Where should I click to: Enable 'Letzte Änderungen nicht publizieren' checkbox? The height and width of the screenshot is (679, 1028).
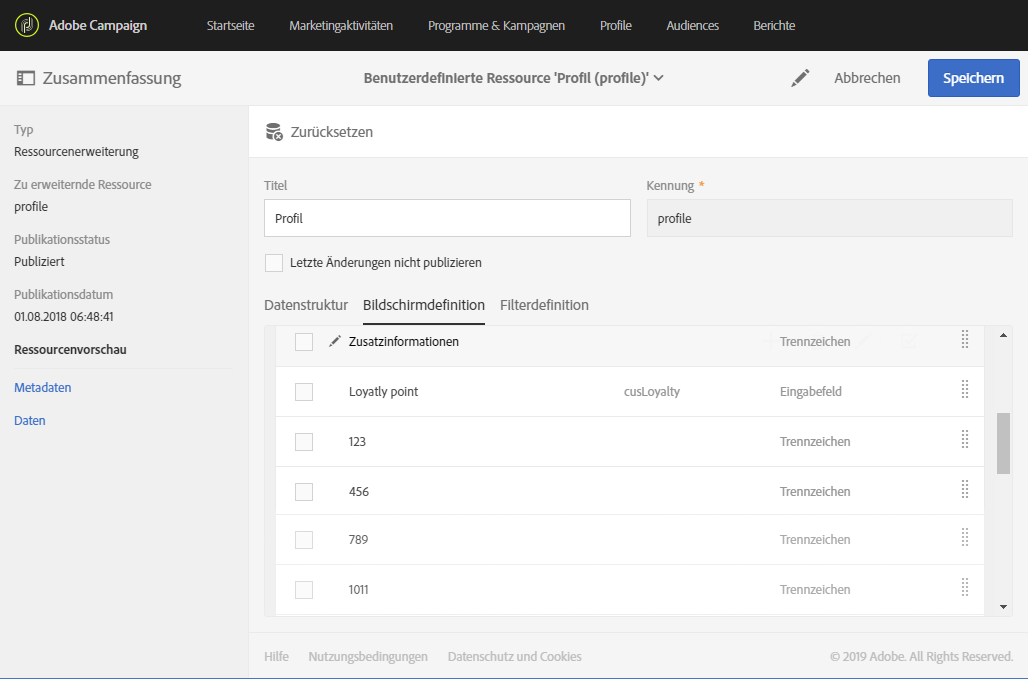click(x=274, y=263)
